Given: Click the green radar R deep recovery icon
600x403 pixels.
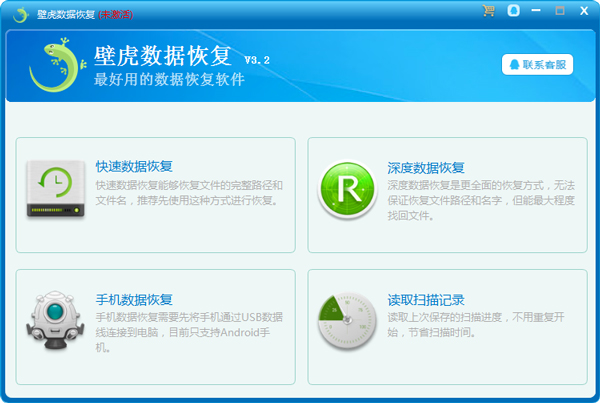Looking at the screenshot, I should click(347, 189).
